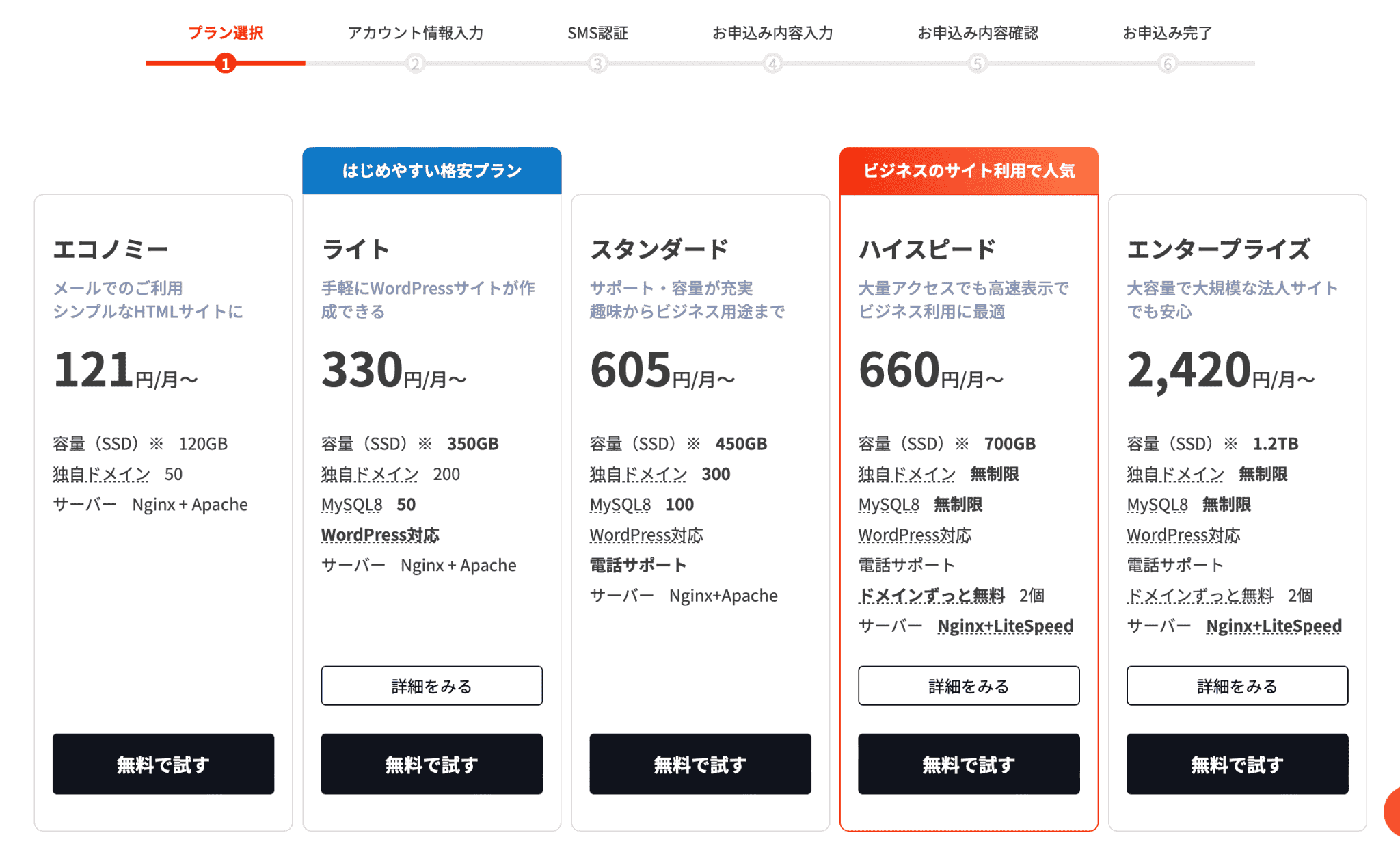This screenshot has height=848, width=1400.
Task: Select the アカウント情報入力 step label
Action: click(415, 33)
